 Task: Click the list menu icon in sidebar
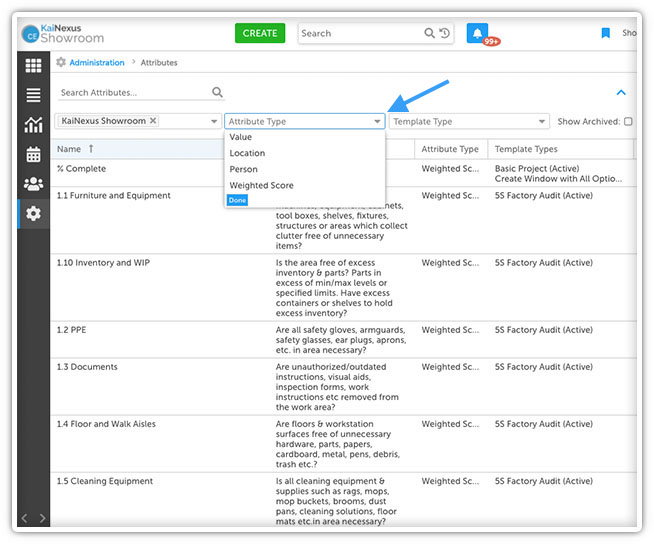point(33,95)
